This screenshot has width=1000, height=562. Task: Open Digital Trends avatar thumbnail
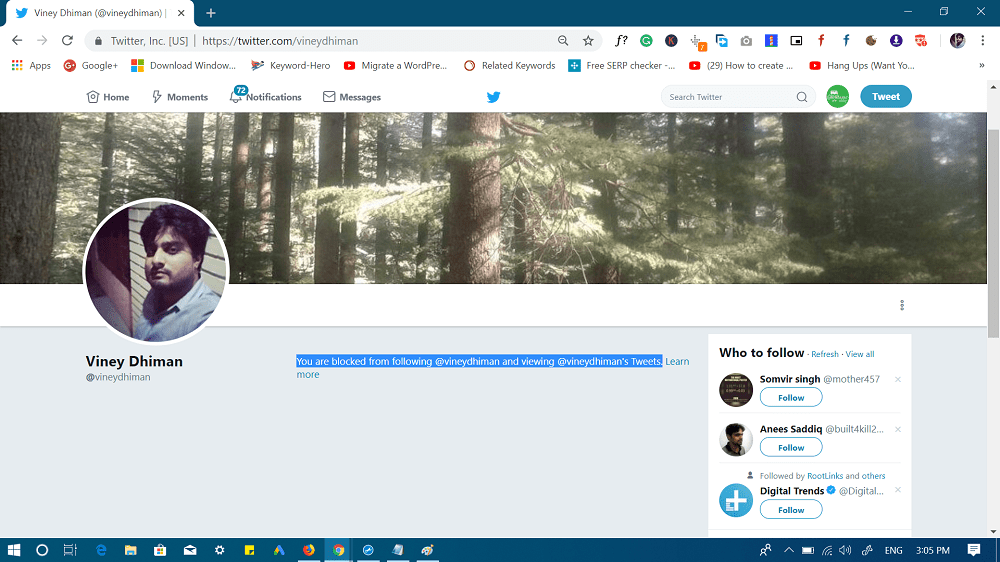pyautogui.click(x=736, y=500)
